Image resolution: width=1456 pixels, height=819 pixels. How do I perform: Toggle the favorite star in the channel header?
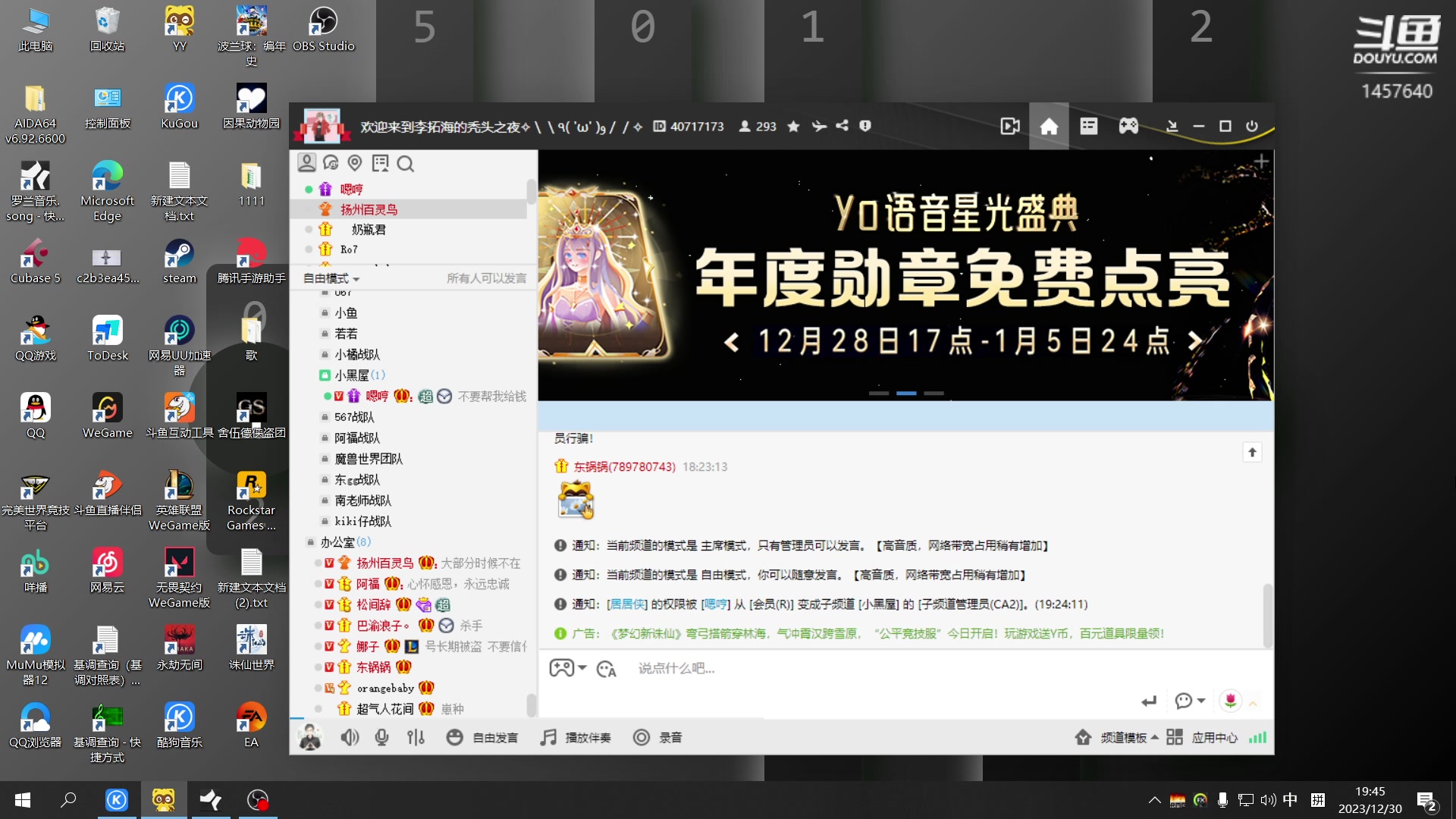click(793, 126)
